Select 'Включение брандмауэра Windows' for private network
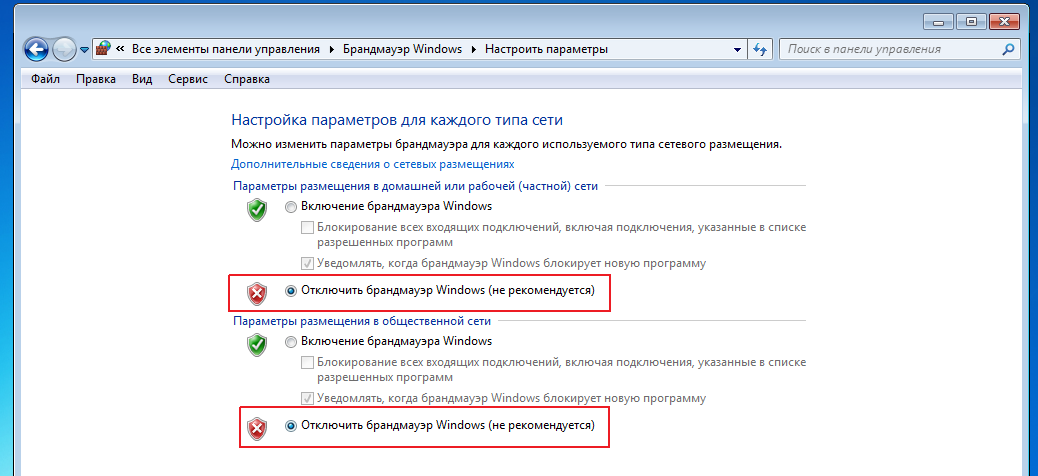1038x476 pixels. point(291,207)
